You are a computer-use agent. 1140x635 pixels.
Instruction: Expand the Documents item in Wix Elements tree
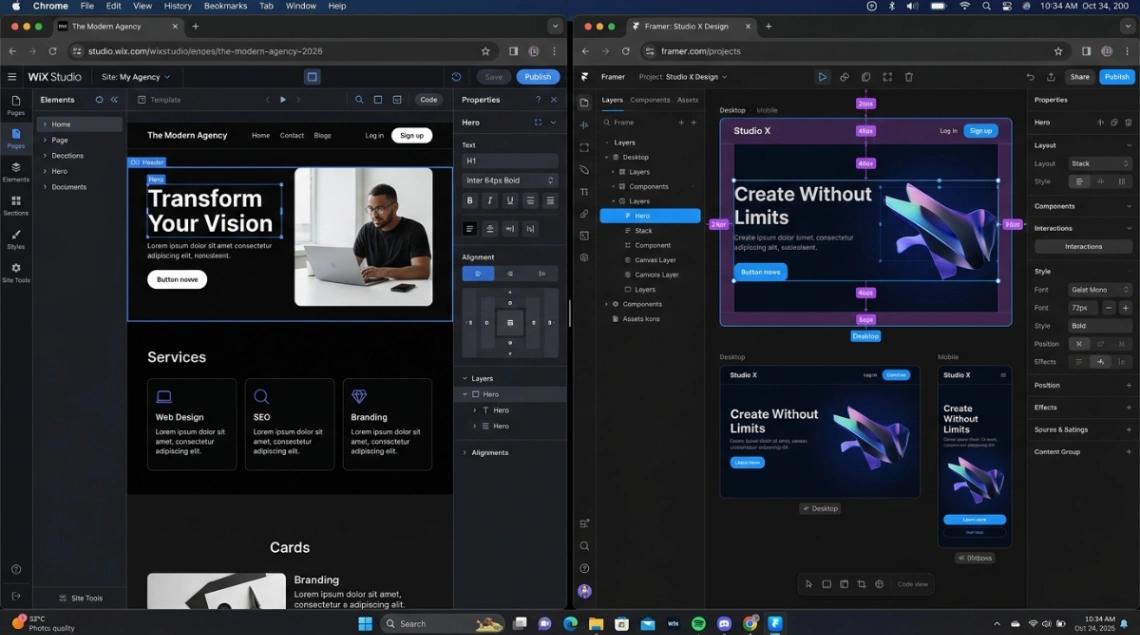45,187
